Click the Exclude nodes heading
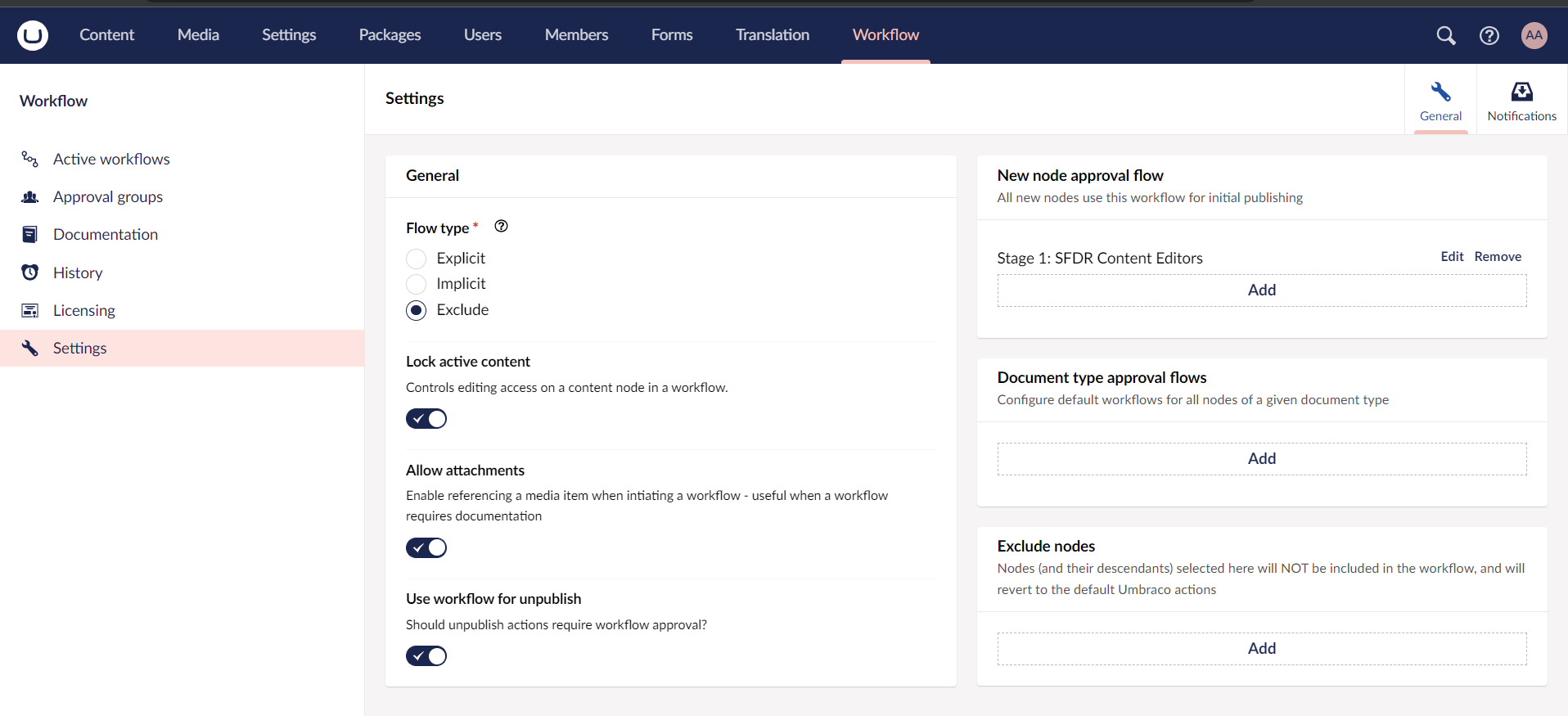The width and height of the screenshot is (1568, 716). 1046,546
